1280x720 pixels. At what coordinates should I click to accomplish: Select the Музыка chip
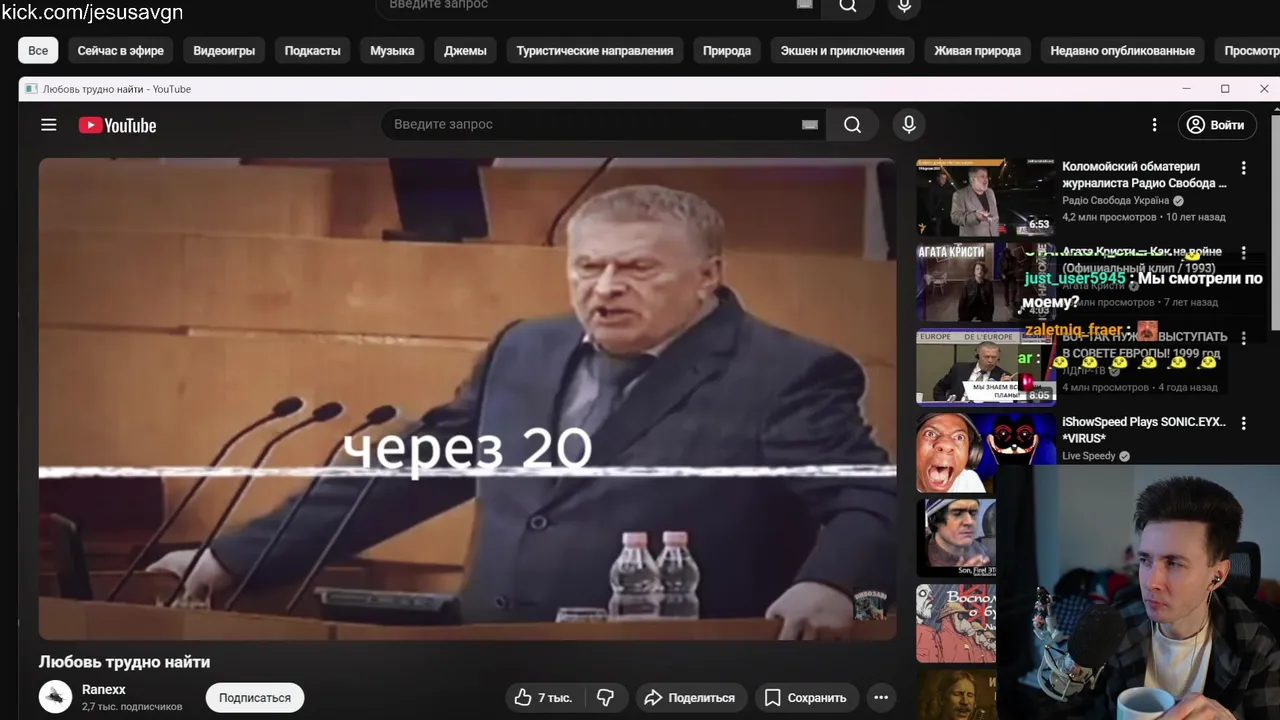click(392, 50)
